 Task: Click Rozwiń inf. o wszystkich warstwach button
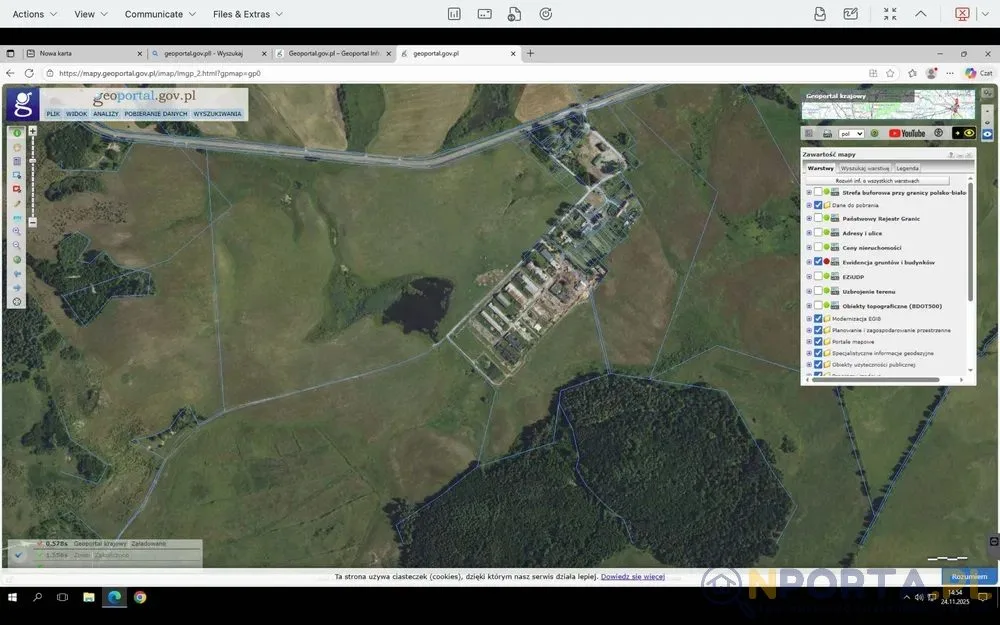877,180
